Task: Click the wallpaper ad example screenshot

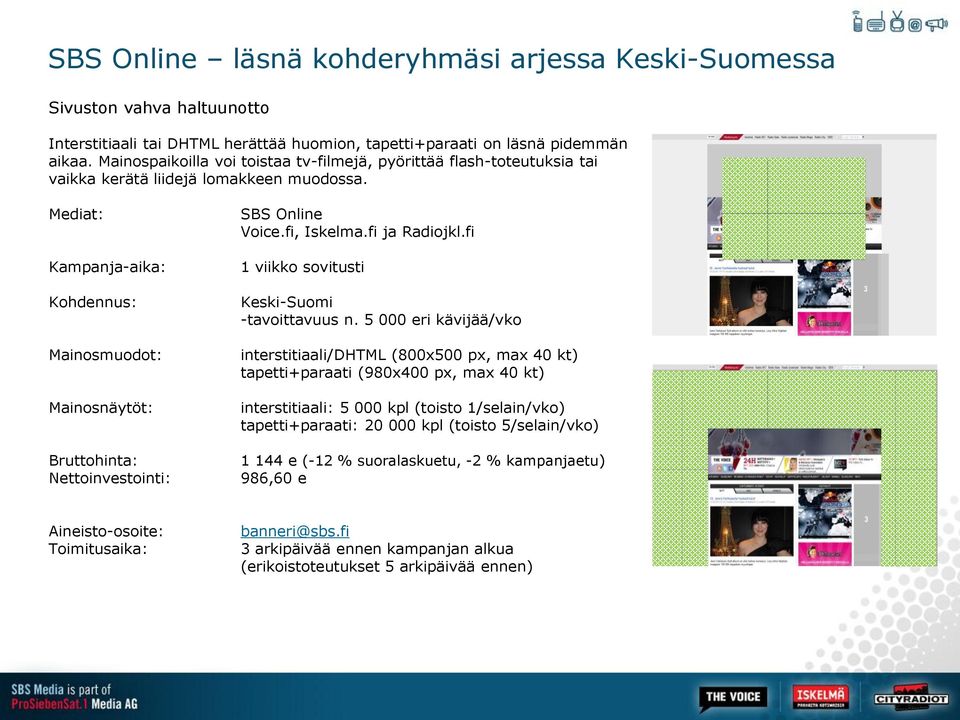Action: click(794, 465)
